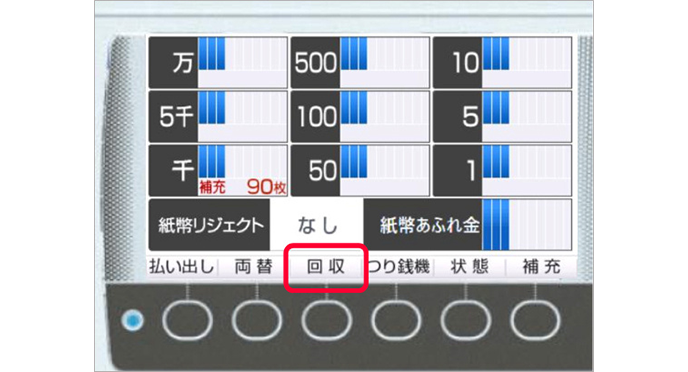688x372 pixels.
Task: Select the つり銭機 menu label
Action: [x=398, y=267]
